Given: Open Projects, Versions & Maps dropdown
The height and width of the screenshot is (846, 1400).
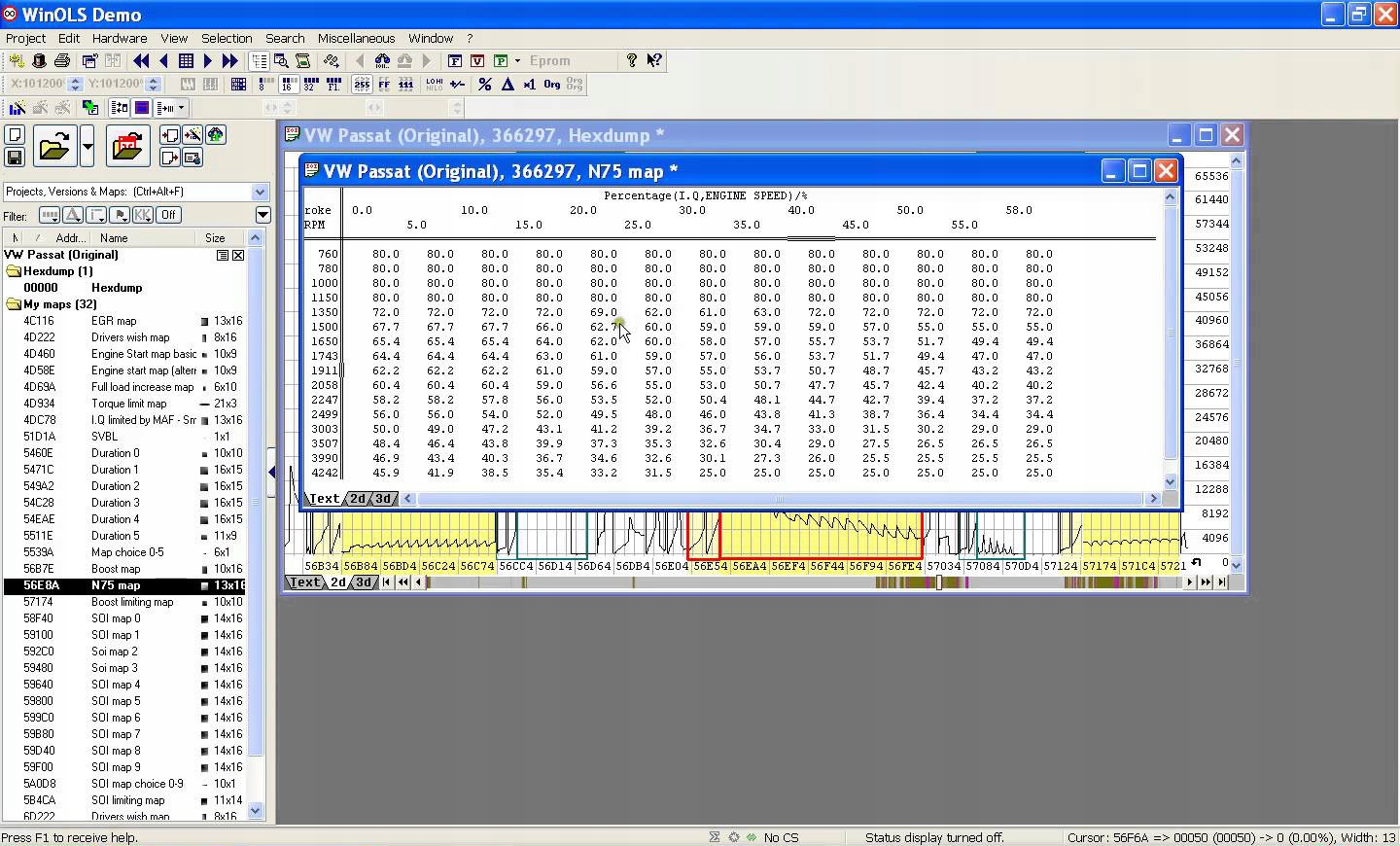Looking at the screenshot, I should point(260,192).
